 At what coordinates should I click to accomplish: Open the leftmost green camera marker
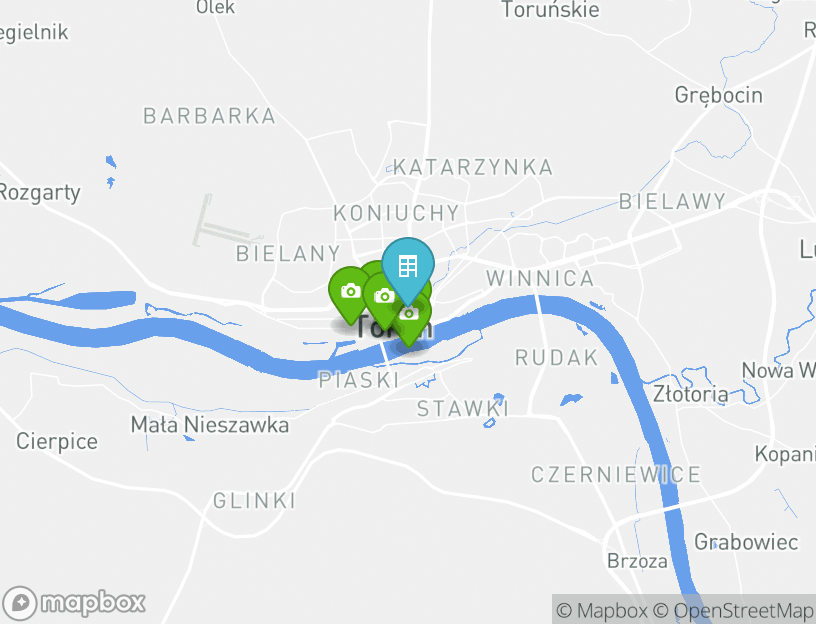click(x=348, y=291)
